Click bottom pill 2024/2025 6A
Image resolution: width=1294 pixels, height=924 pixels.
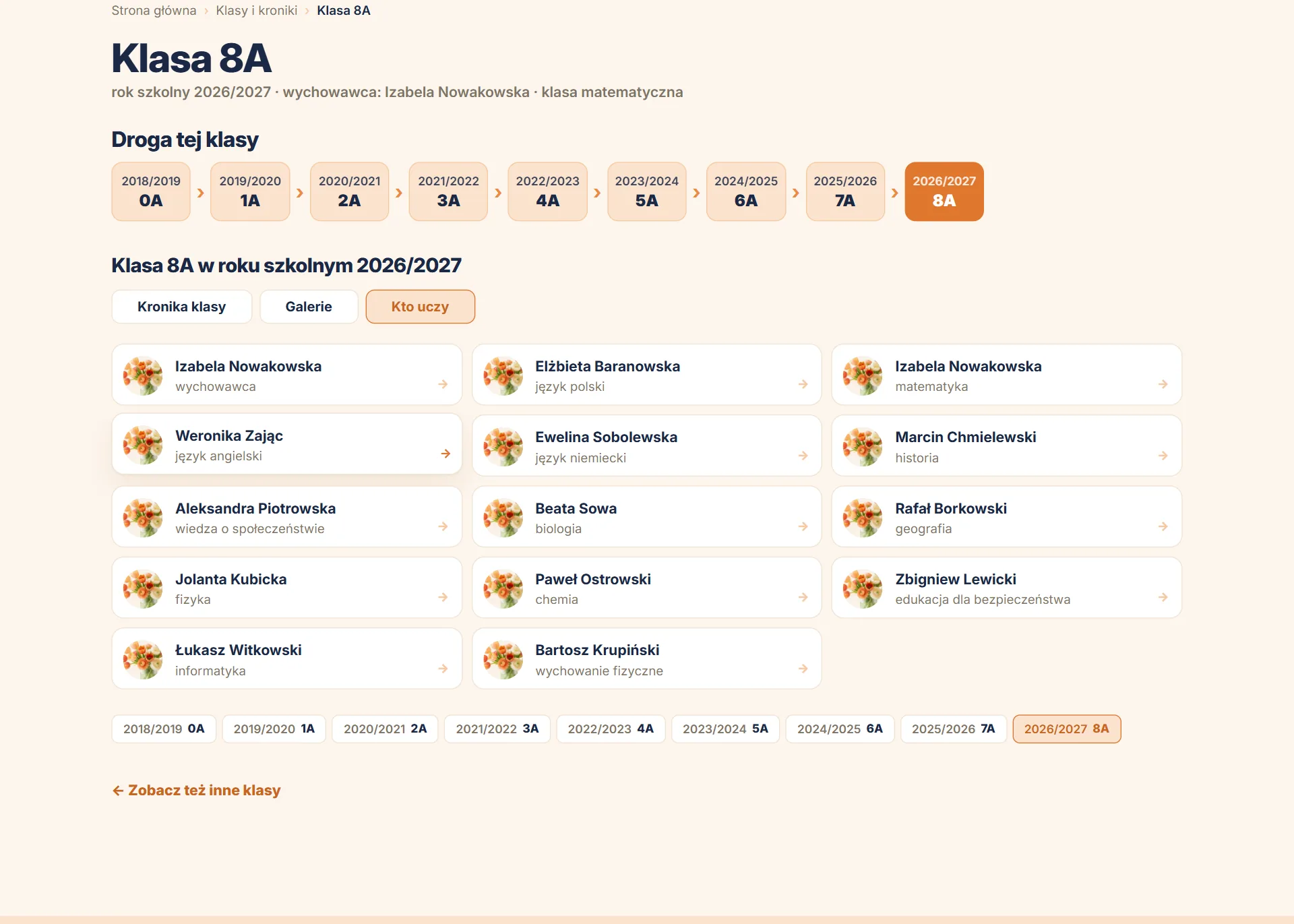click(x=840, y=729)
